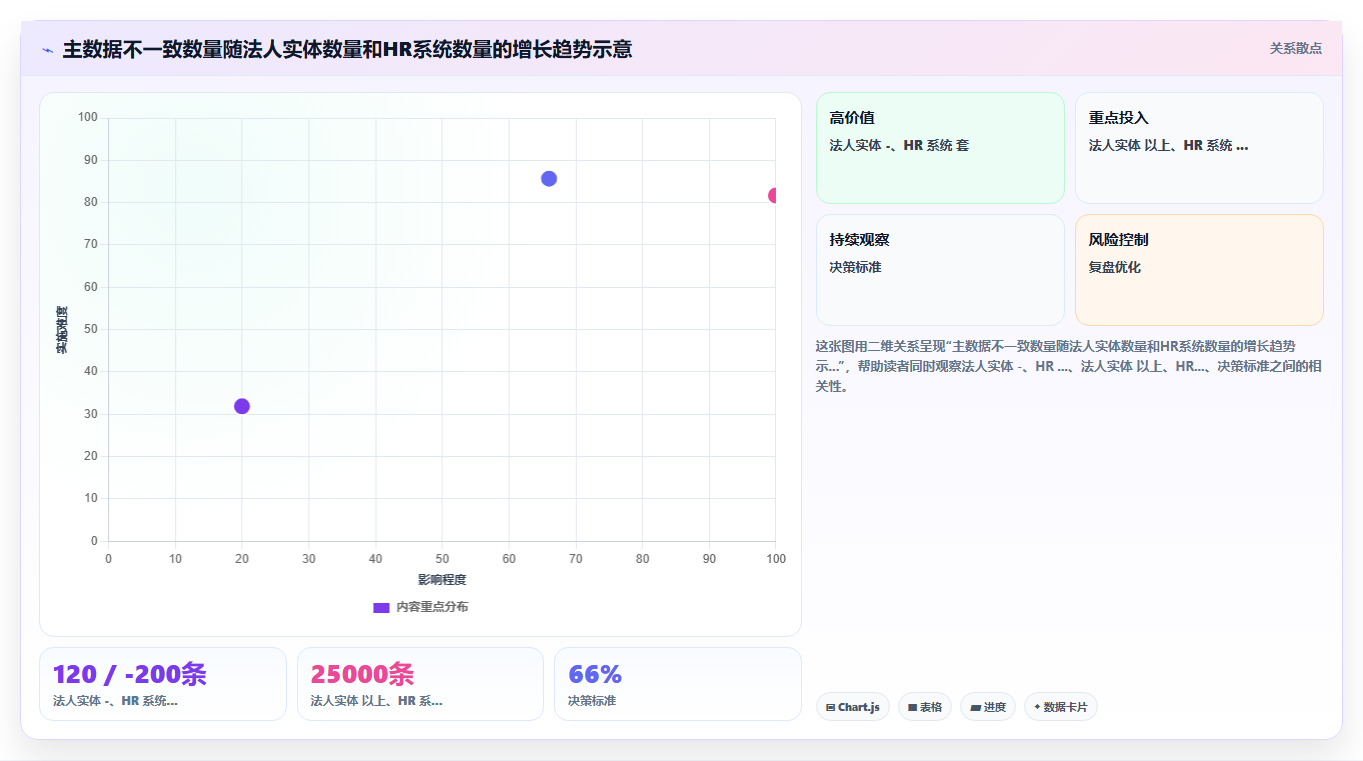Click the chart description paragraph text
The height and width of the screenshot is (761, 1363).
pos(1069,365)
